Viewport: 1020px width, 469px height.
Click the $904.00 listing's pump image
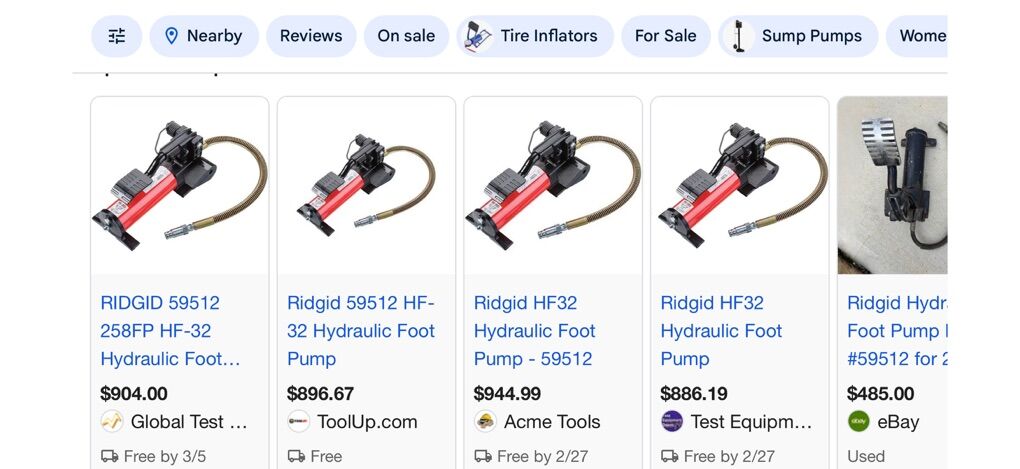click(180, 185)
